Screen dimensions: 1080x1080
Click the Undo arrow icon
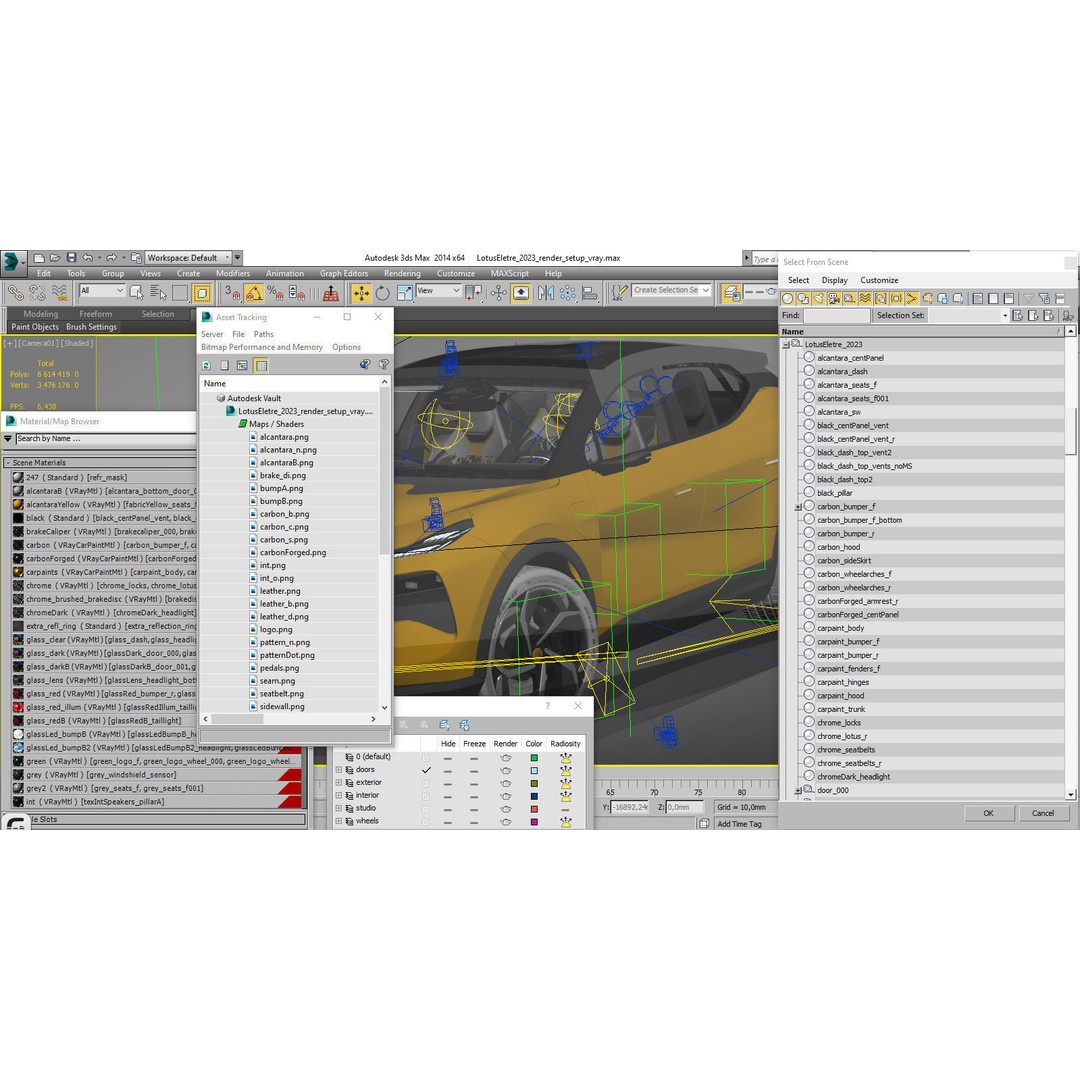(87, 258)
